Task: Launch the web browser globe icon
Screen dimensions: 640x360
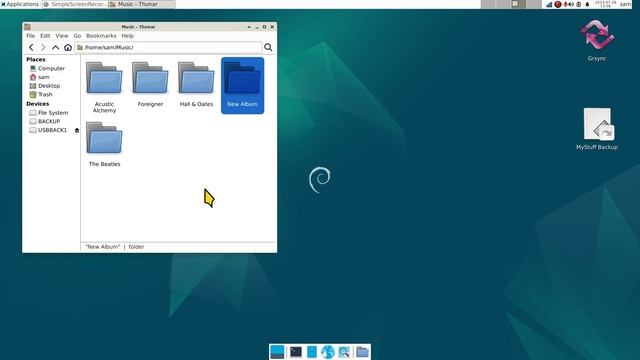Action: pos(327,352)
